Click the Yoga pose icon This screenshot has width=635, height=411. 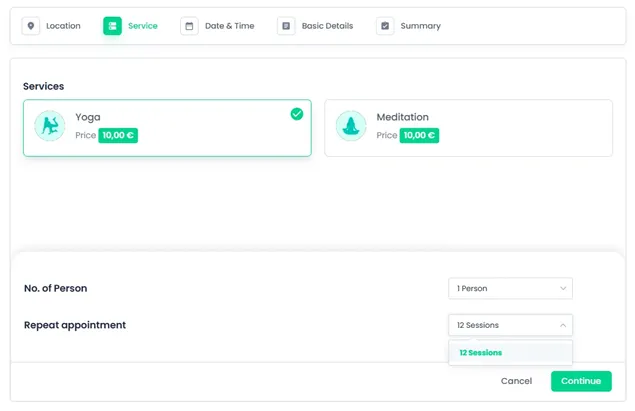[50, 126]
